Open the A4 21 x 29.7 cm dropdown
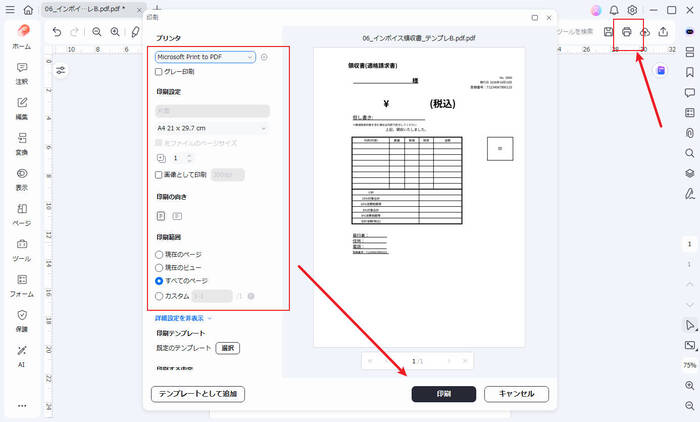 pyautogui.click(x=212, y=128)
